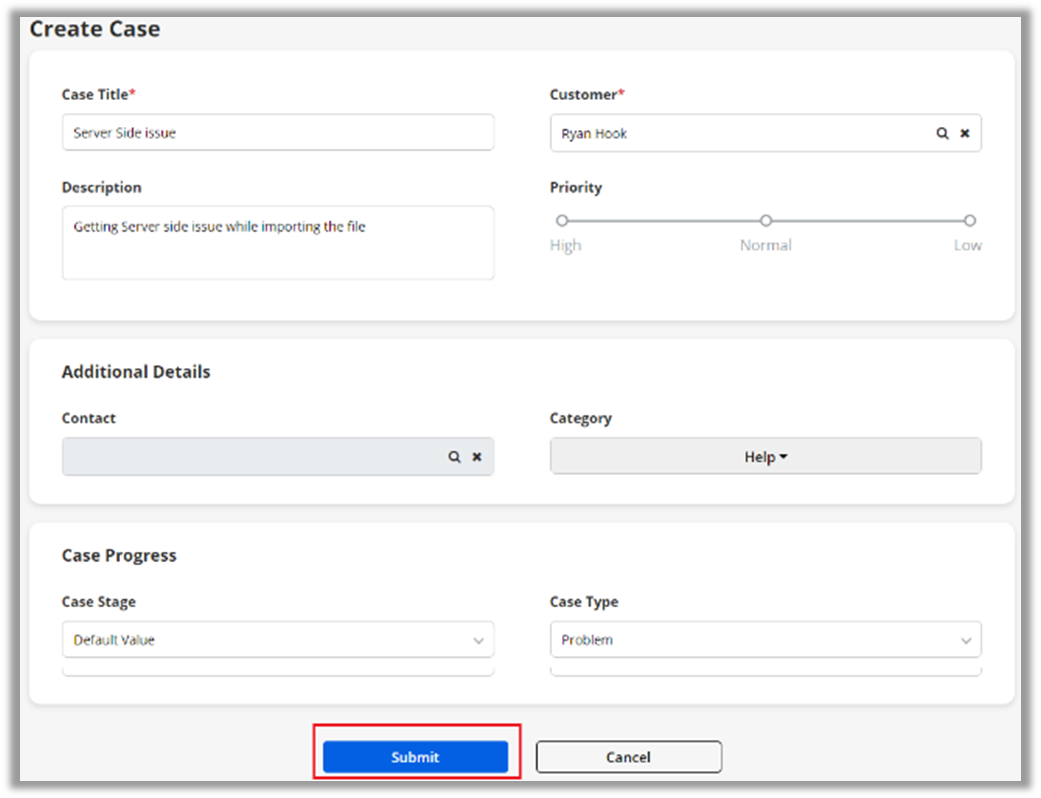Click the Create Case page title
This screenshot has height=798, width=1041.
click(x=95, y=29)
